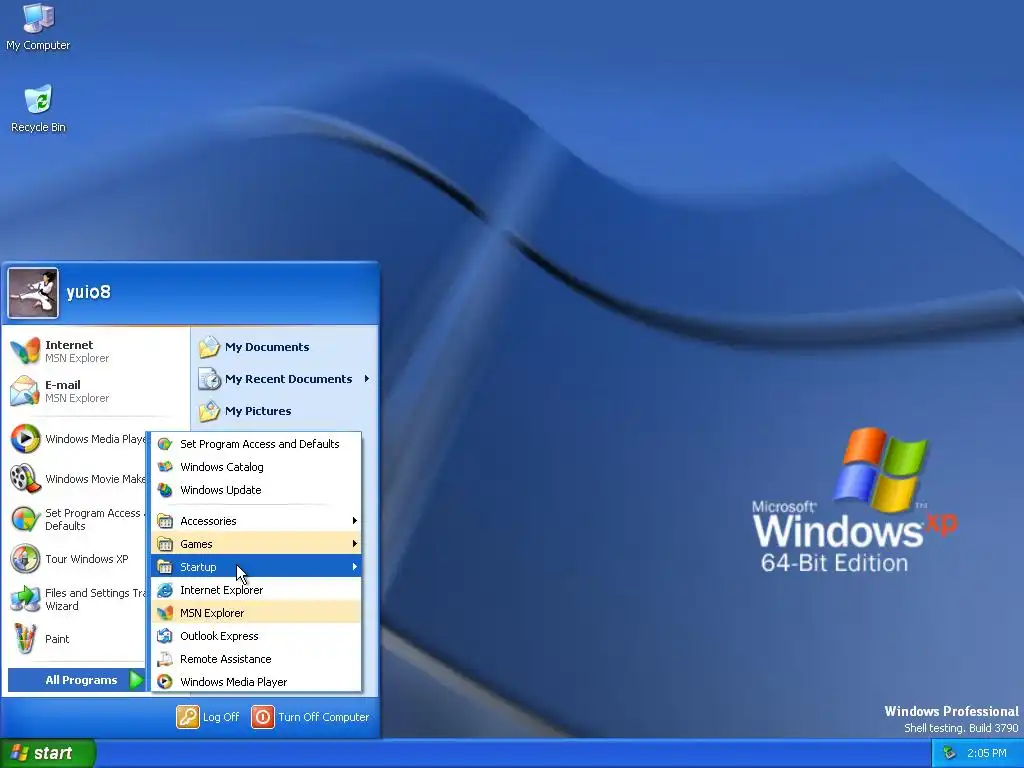This screenshot has width=1024, height=768.
Task: Click the yuio8 user name text
Action: click(x=88, y=292)
